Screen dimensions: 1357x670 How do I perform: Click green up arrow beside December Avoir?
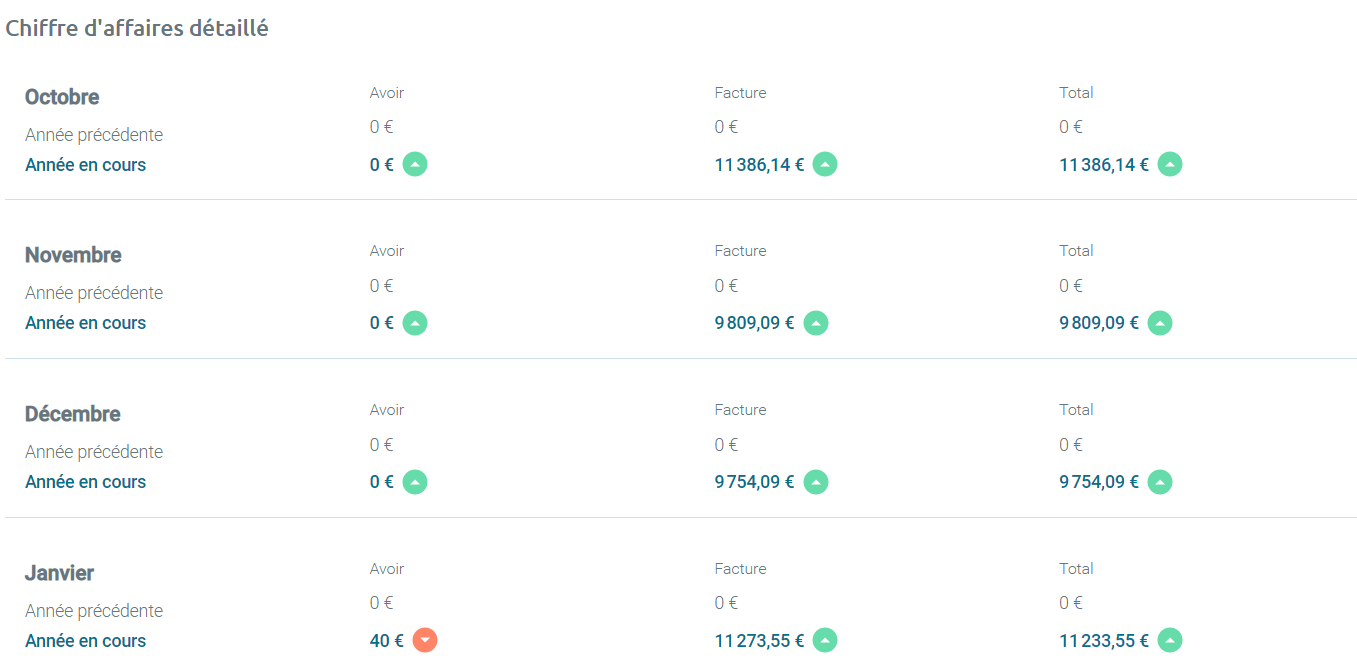click(415, 482)
